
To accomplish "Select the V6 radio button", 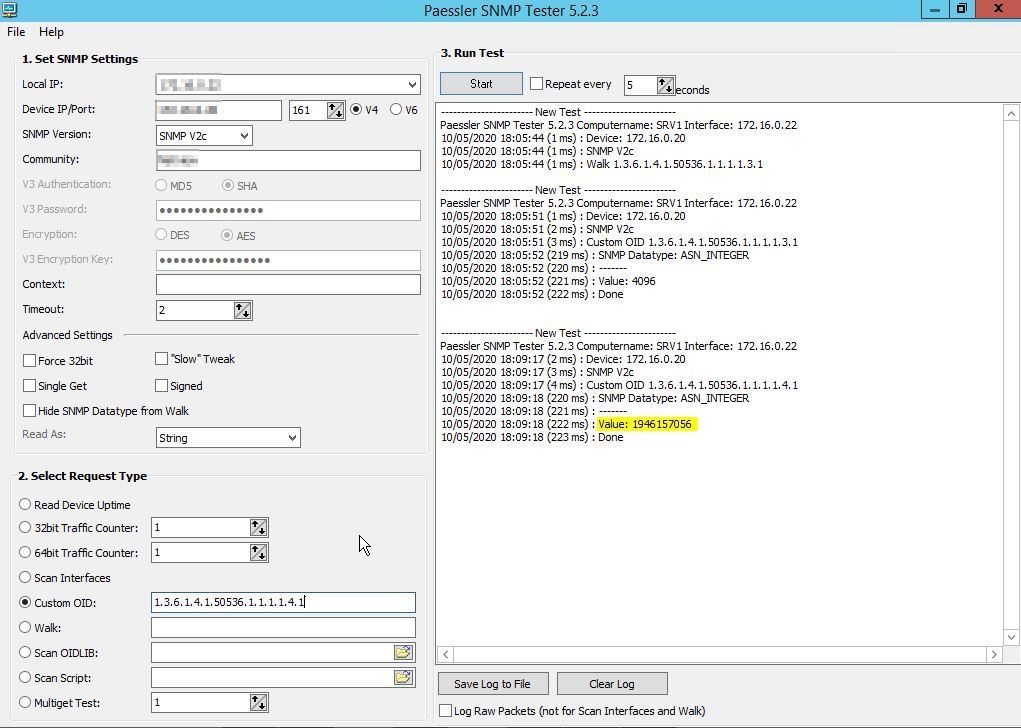I will [396, 109].
